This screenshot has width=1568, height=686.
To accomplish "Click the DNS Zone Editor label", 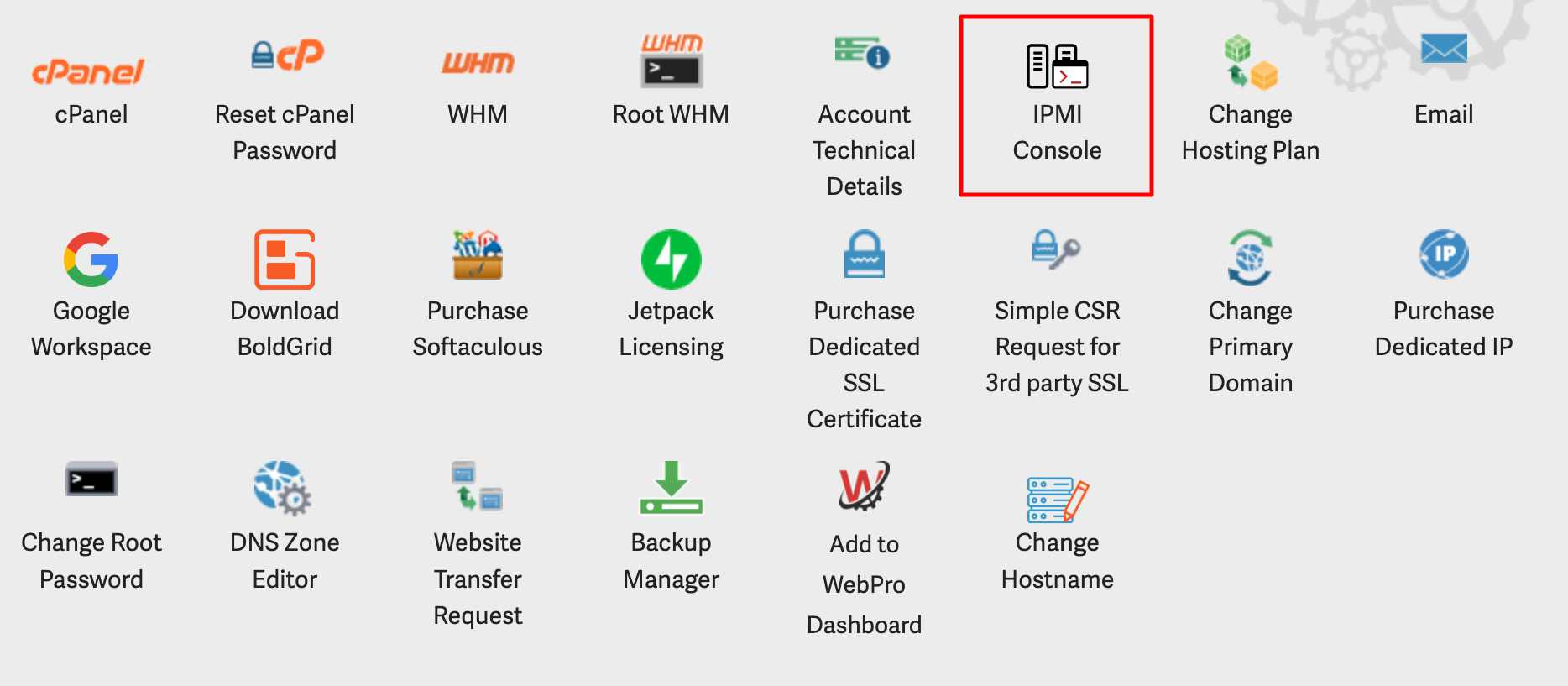I will point(285,561).
